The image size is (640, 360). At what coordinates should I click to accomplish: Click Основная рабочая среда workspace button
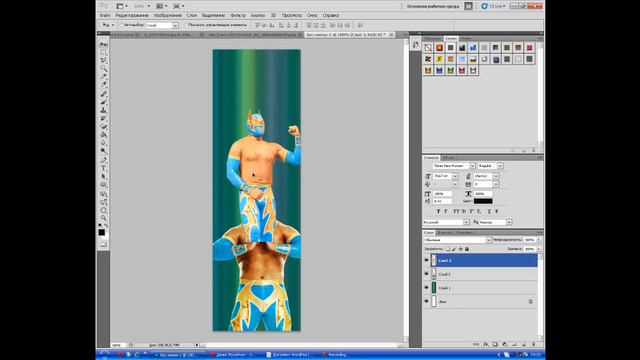click(433, 6)
